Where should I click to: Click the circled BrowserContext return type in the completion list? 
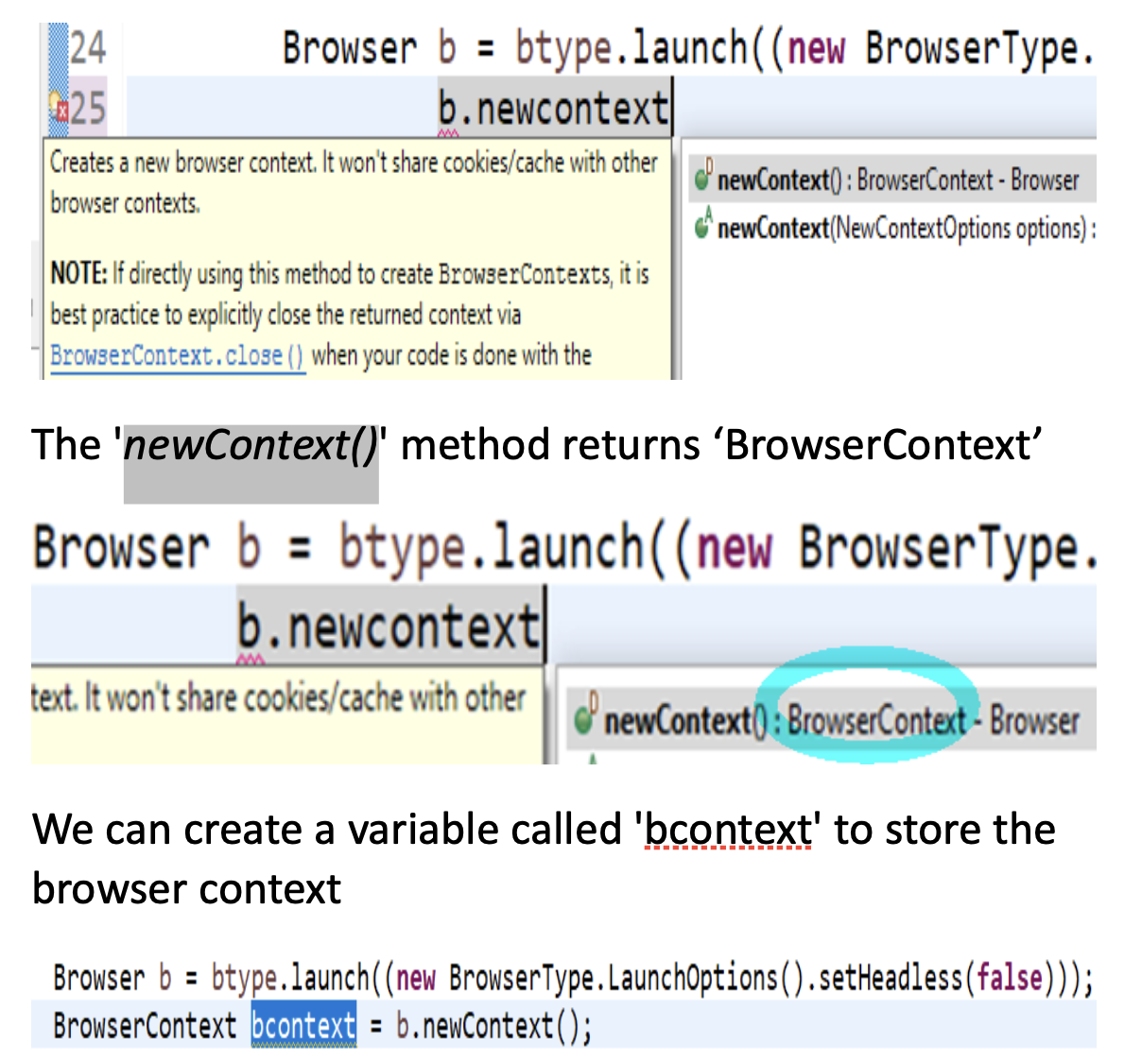pos(876,721)
